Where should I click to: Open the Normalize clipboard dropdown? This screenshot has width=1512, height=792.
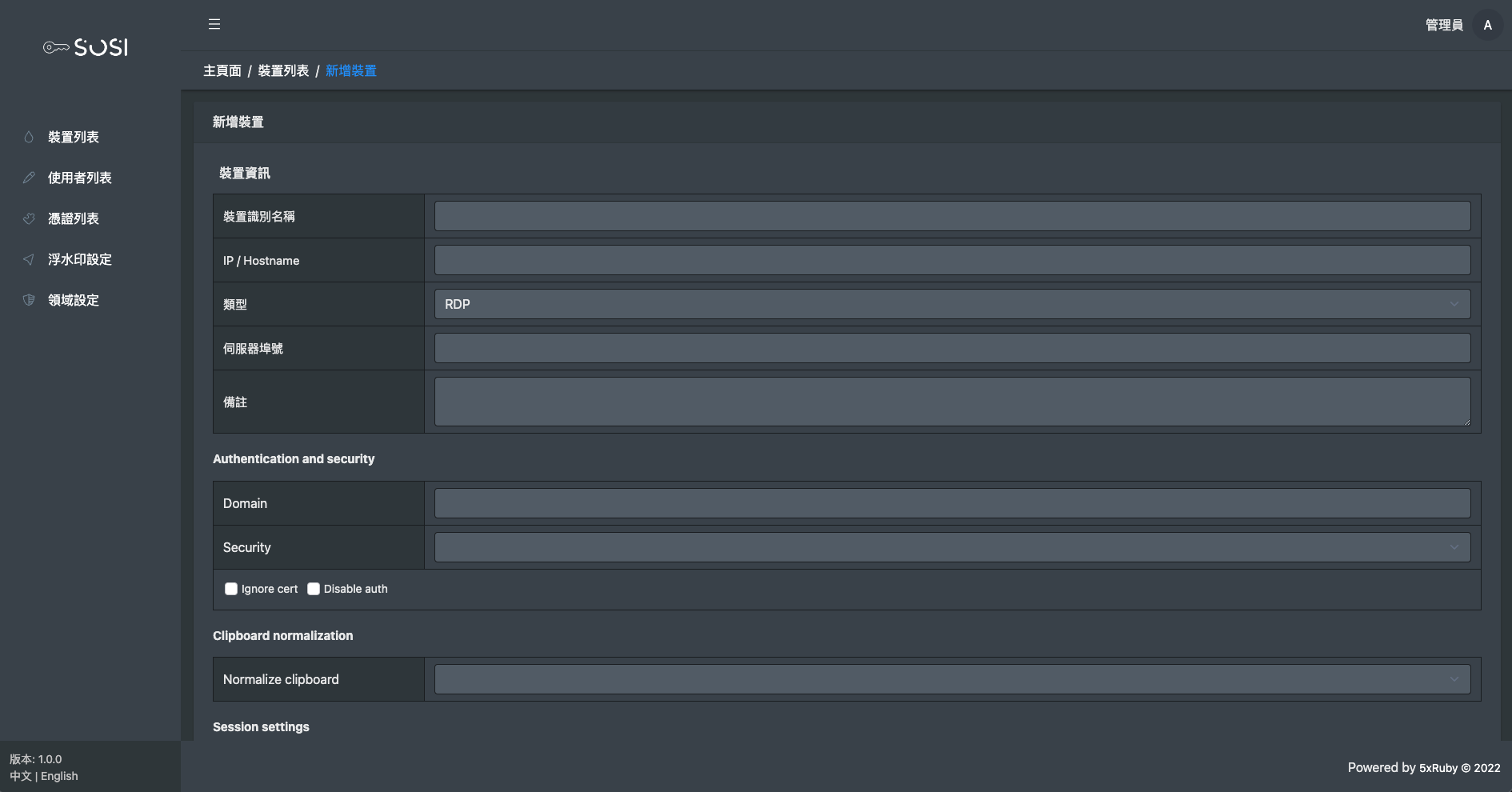pyautogui.click(x=952, y=679)
